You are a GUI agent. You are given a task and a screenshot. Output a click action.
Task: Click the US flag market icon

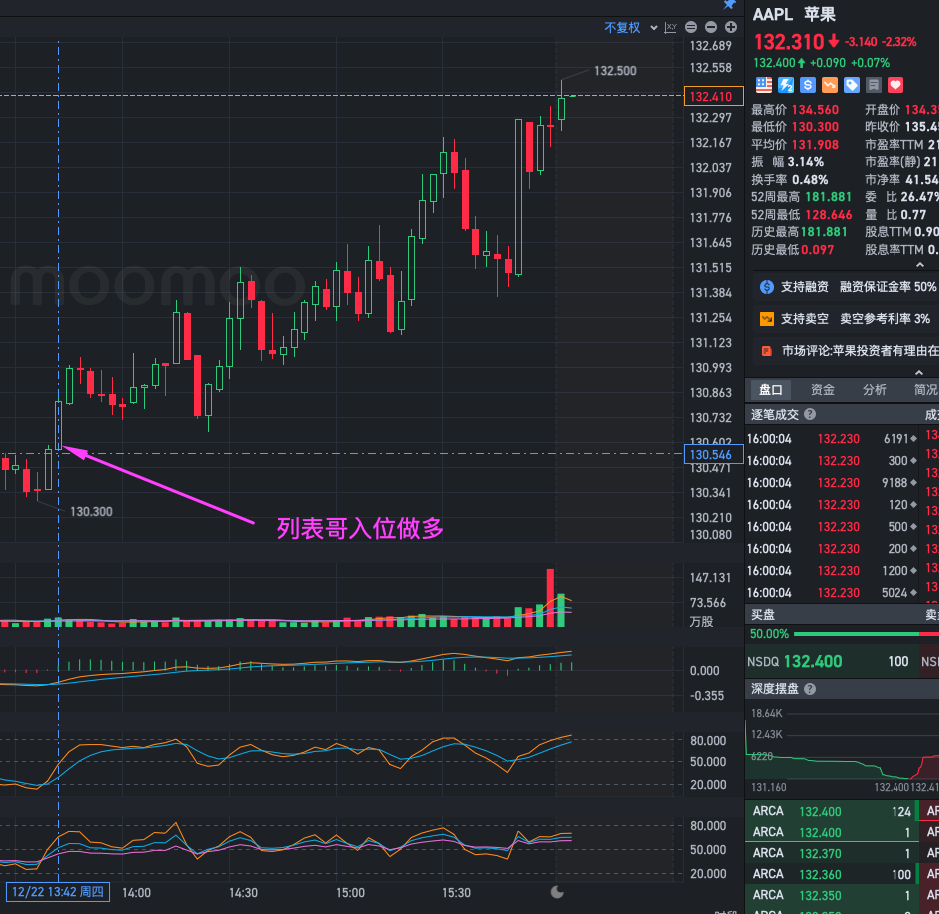coord(764,85)
